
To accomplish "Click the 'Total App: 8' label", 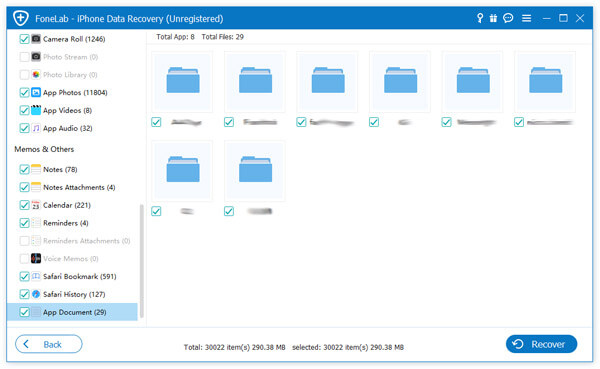I will coord(175,37).
